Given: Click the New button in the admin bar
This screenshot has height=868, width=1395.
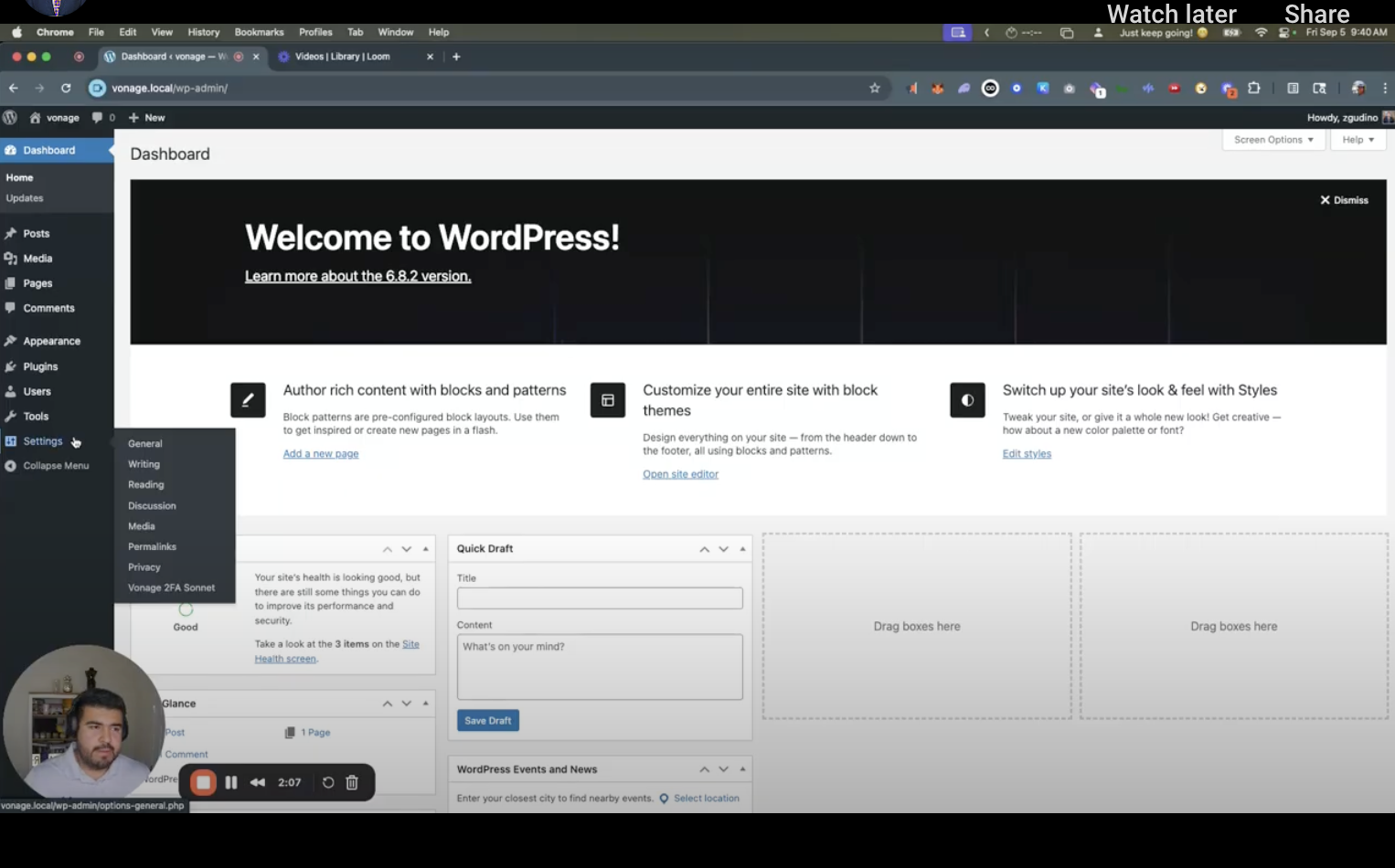Looking at the screenshot, I should click(x=147, y=118).
